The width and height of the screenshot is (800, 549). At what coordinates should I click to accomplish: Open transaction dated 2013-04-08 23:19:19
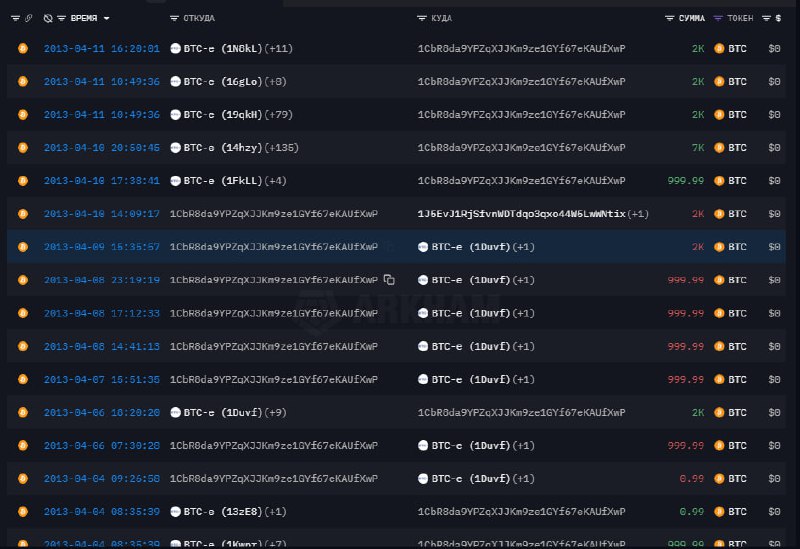pyautogui.click(x=102, y=280)
